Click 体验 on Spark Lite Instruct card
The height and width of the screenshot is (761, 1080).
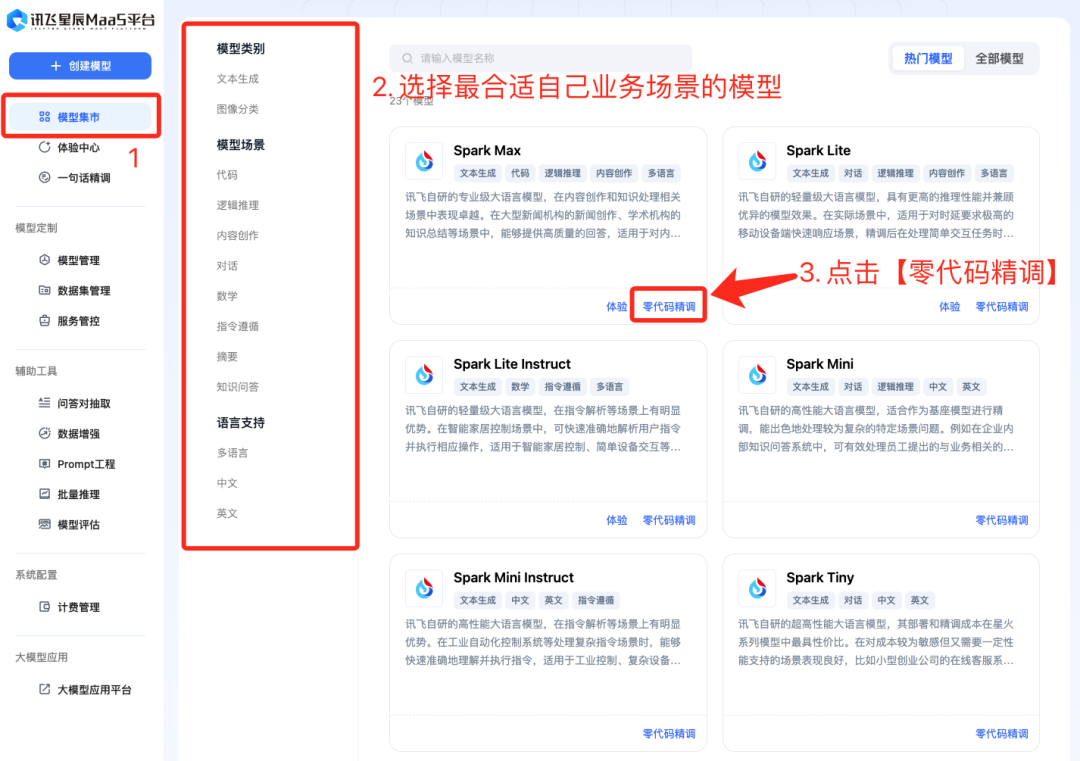pos(616,520)
